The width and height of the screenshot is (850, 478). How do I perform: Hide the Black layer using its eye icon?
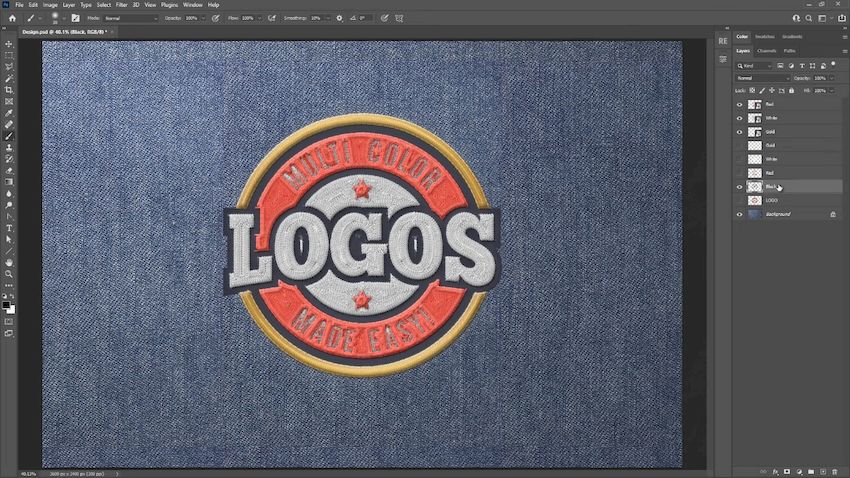[740, 187]
